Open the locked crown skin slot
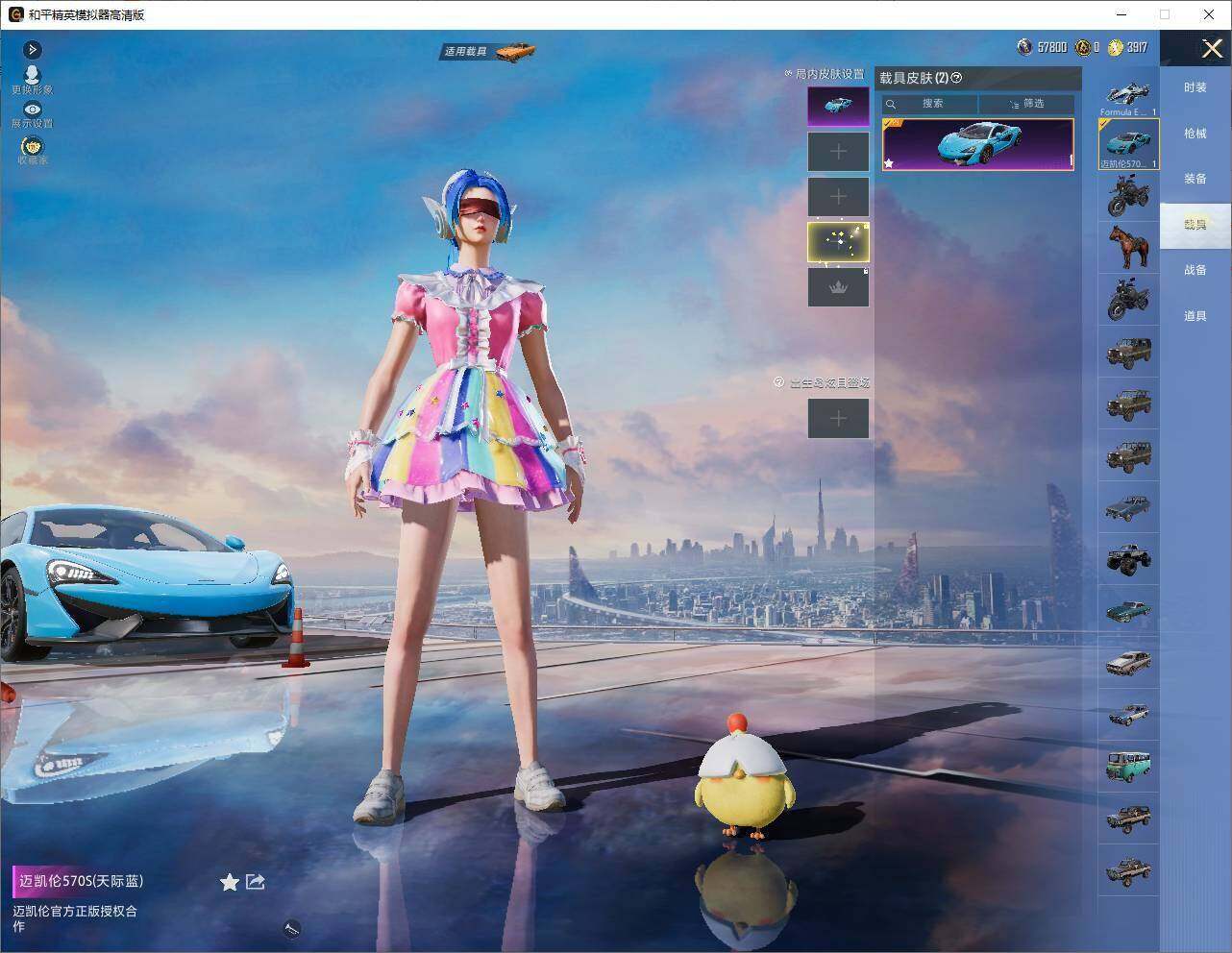The height and width of the screenshot is (953, 1232). 838,287
